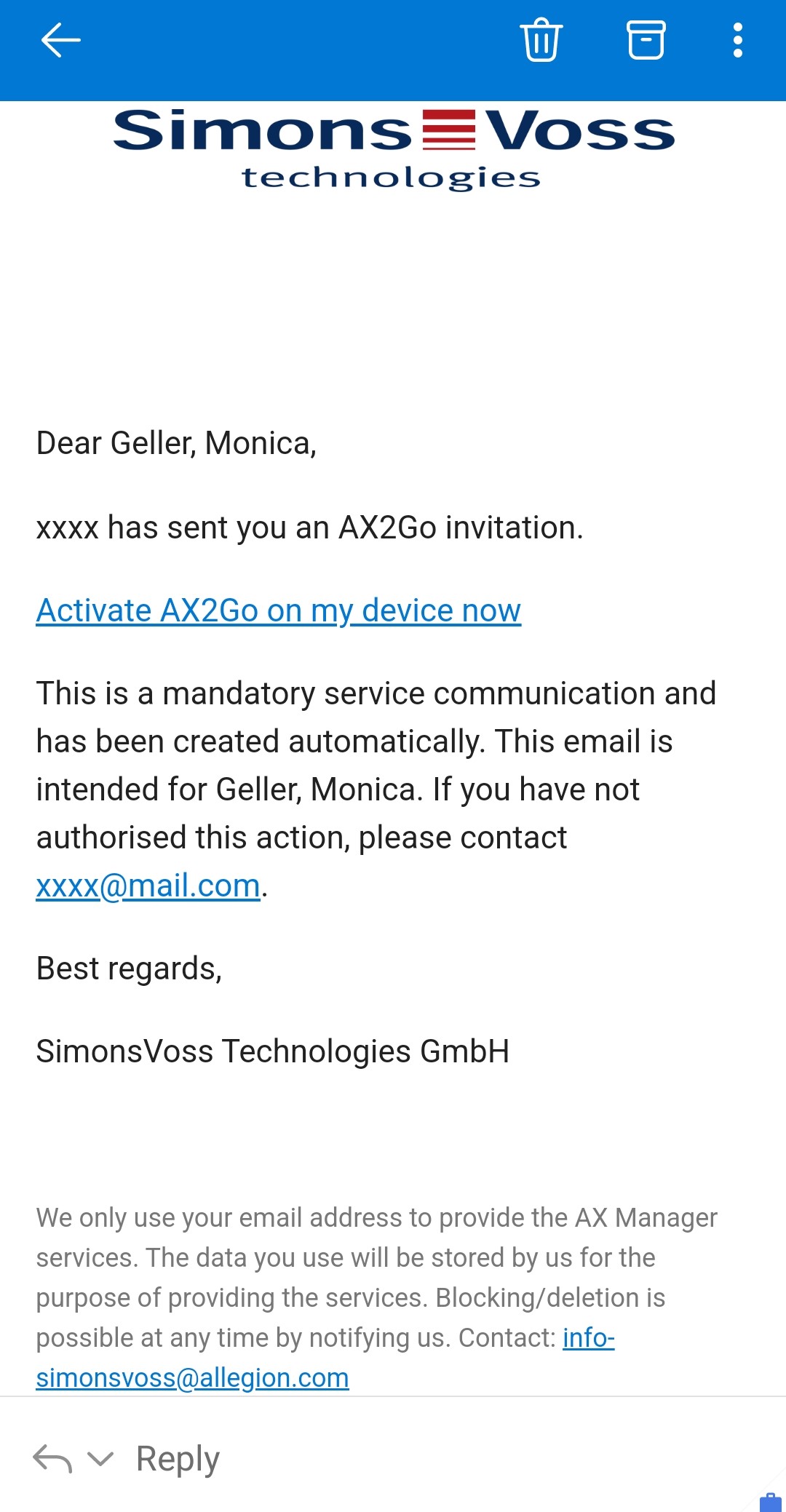Delete this email with the trash icon

coord(541,40)
